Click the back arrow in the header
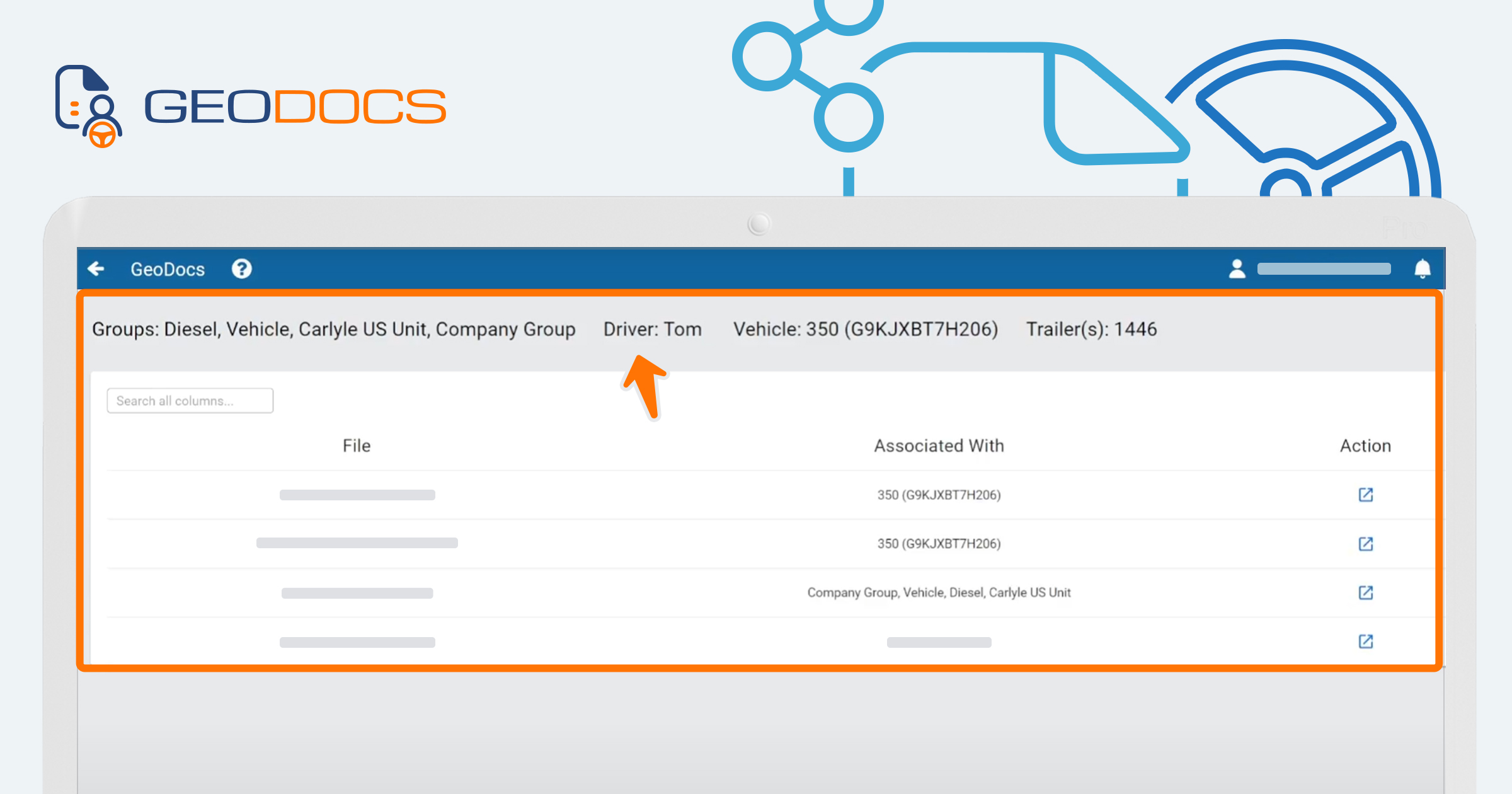 tap(96, 269)
